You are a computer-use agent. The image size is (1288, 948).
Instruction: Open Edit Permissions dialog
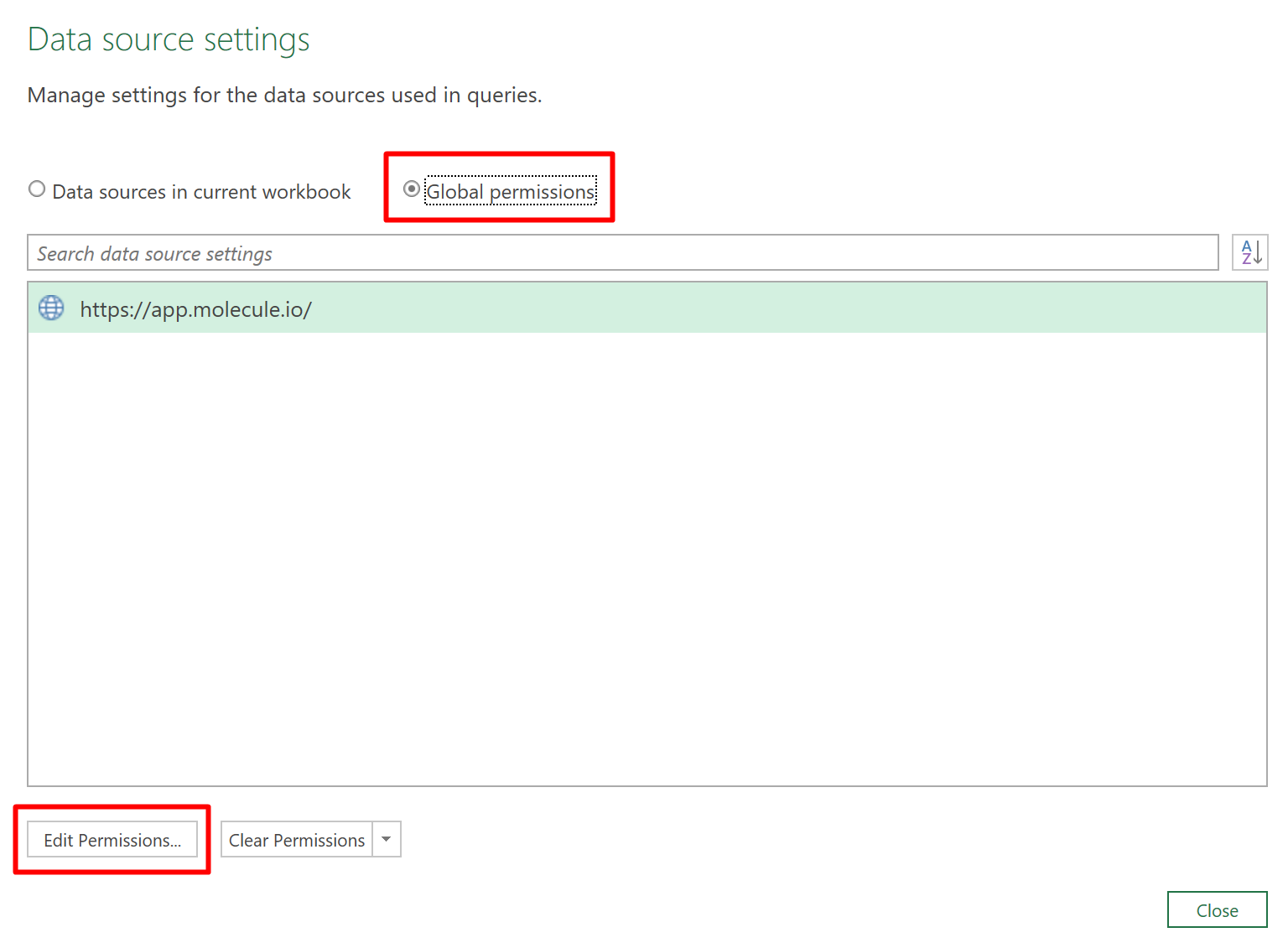112,840
